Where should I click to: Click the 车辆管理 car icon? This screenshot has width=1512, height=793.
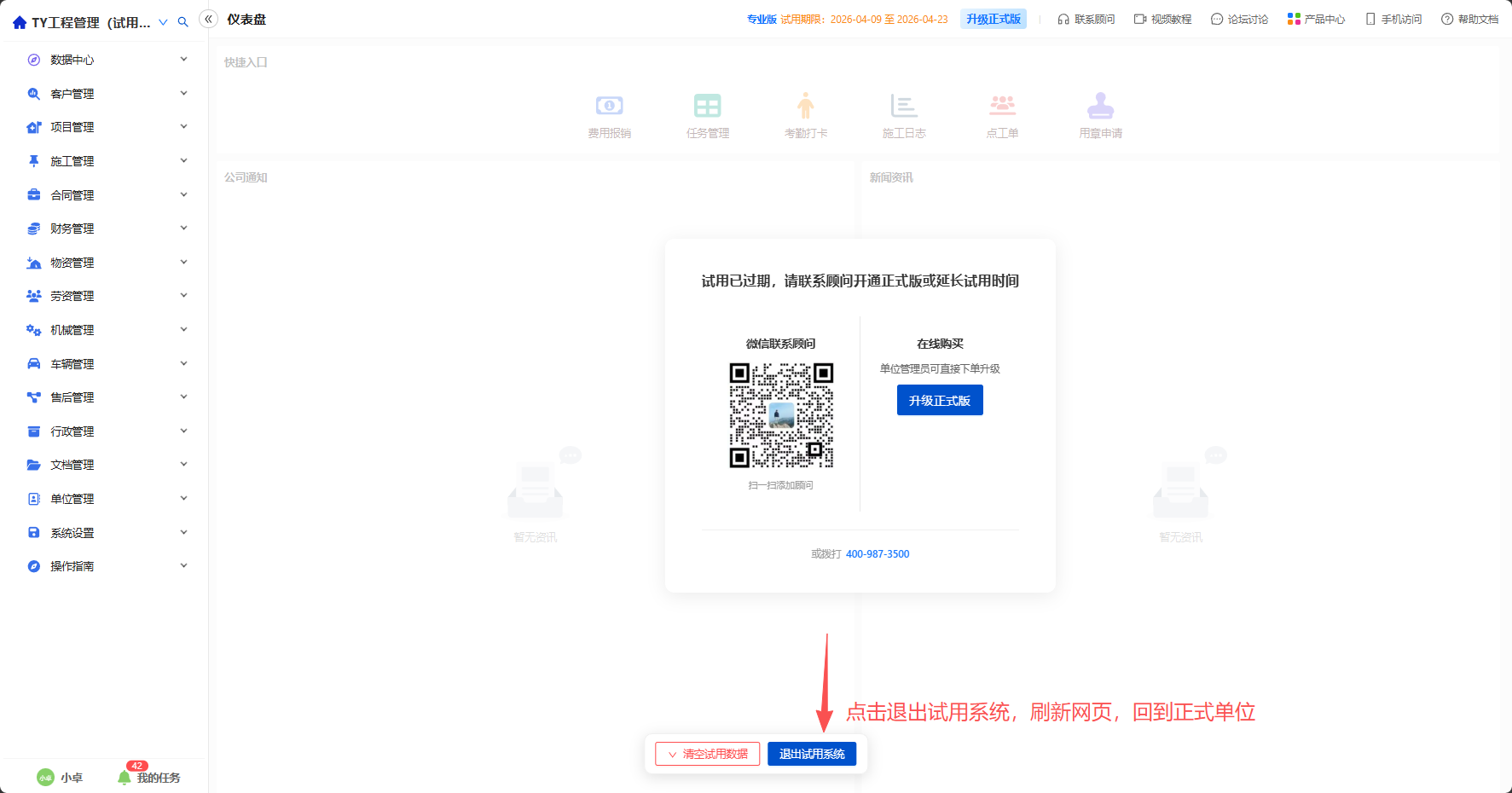coord(34,364)
